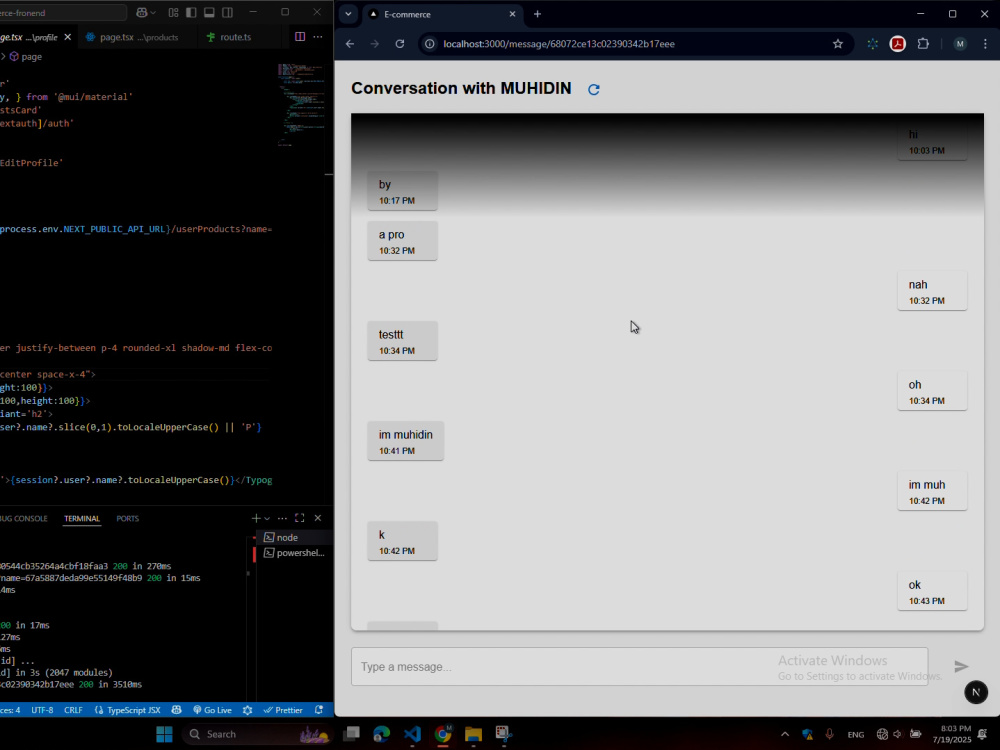Click Customize Layout icon in VS Code
1000x750 pixels.
(x=173, y=12)
